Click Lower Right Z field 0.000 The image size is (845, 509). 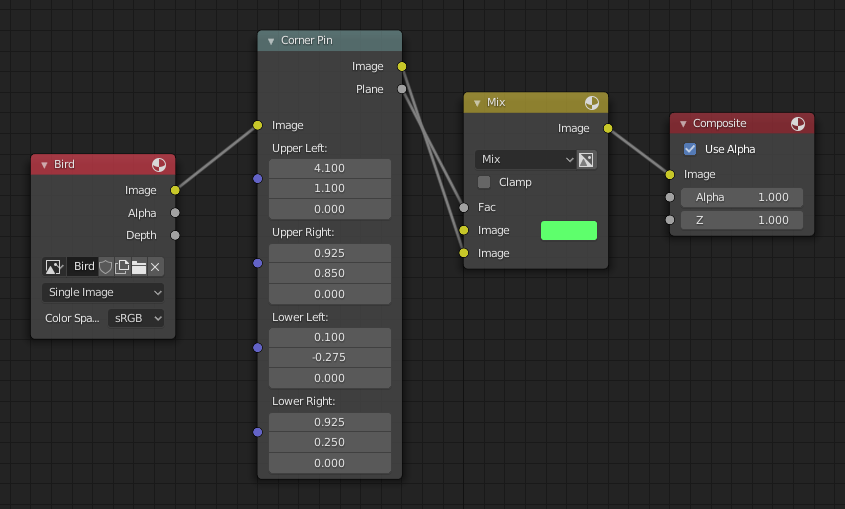[x=330, y=463]
